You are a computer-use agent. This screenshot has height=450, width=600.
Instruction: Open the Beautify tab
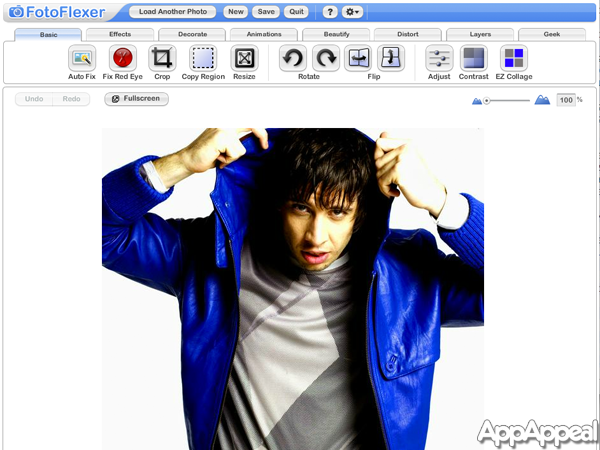click(336, 34)
